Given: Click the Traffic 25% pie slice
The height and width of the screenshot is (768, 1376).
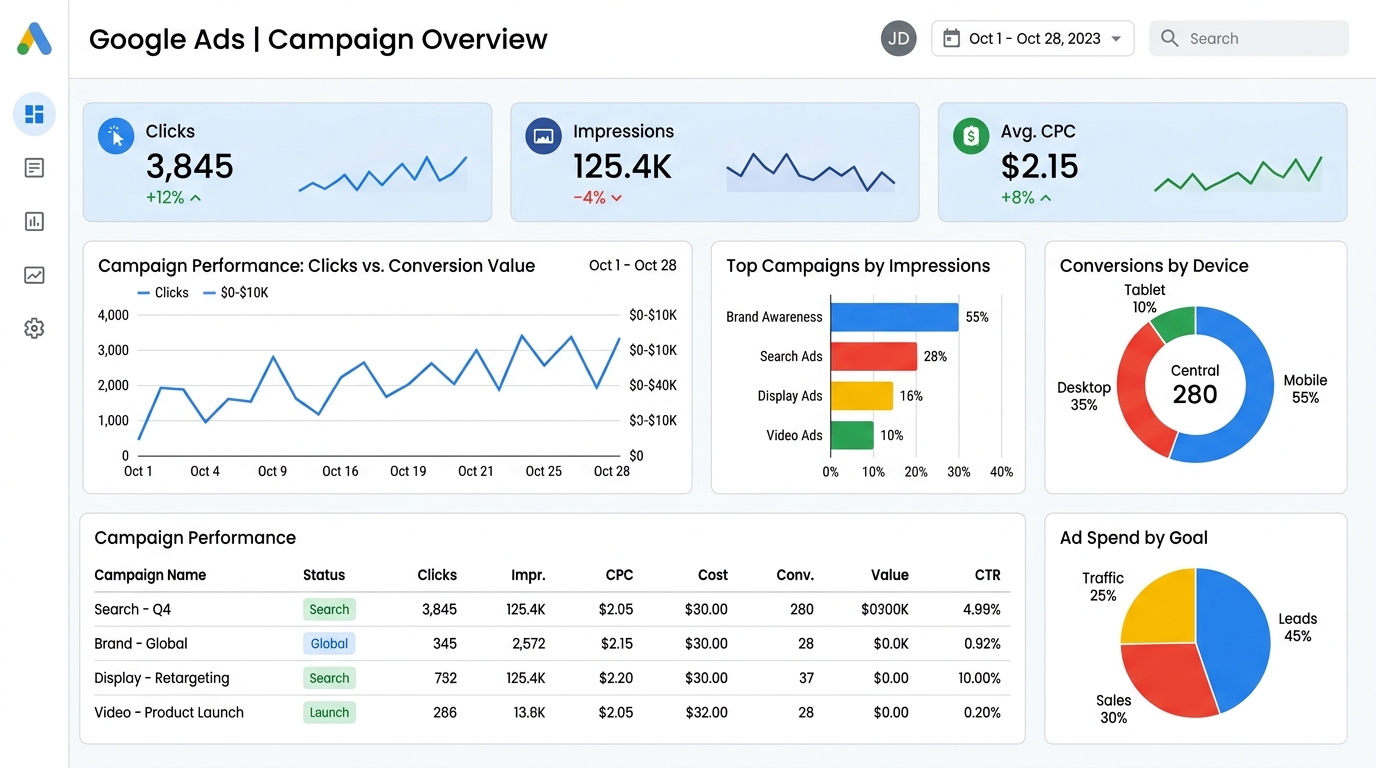Looking at the screenshot, I should point(1163,610).
